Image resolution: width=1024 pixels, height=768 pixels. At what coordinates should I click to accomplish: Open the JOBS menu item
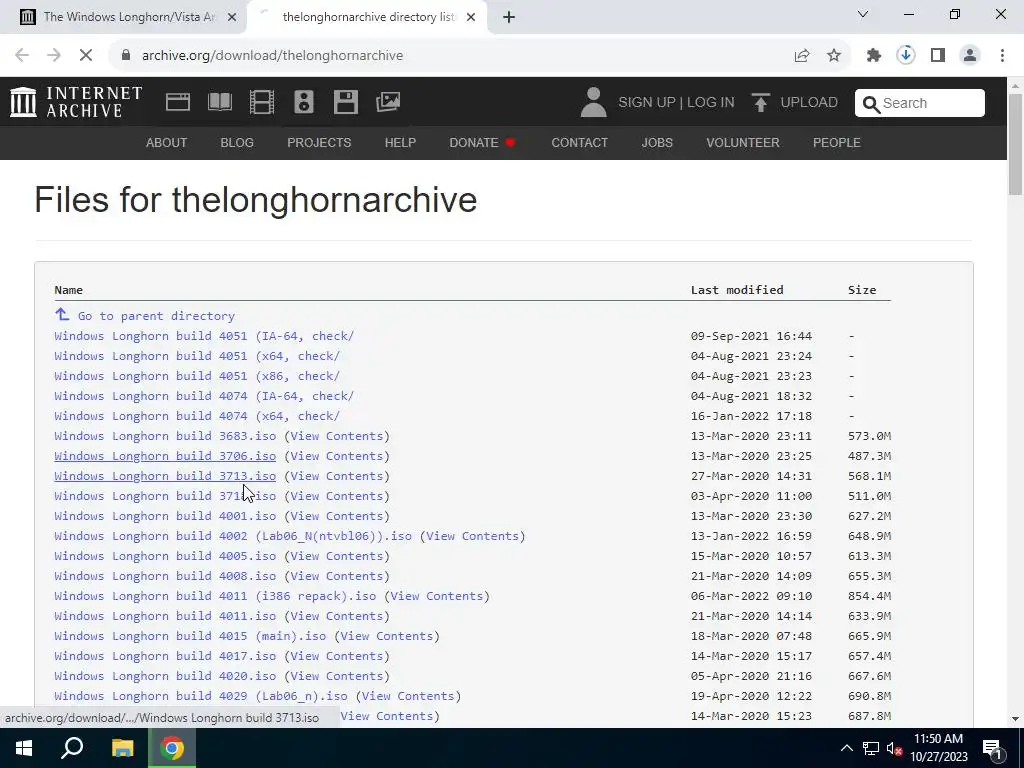[x=657, y=142]
